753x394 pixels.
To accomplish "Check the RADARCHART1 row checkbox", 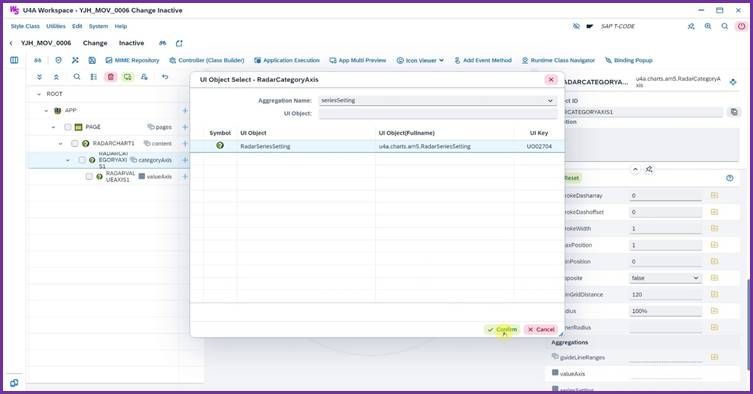I will (74, 144).
